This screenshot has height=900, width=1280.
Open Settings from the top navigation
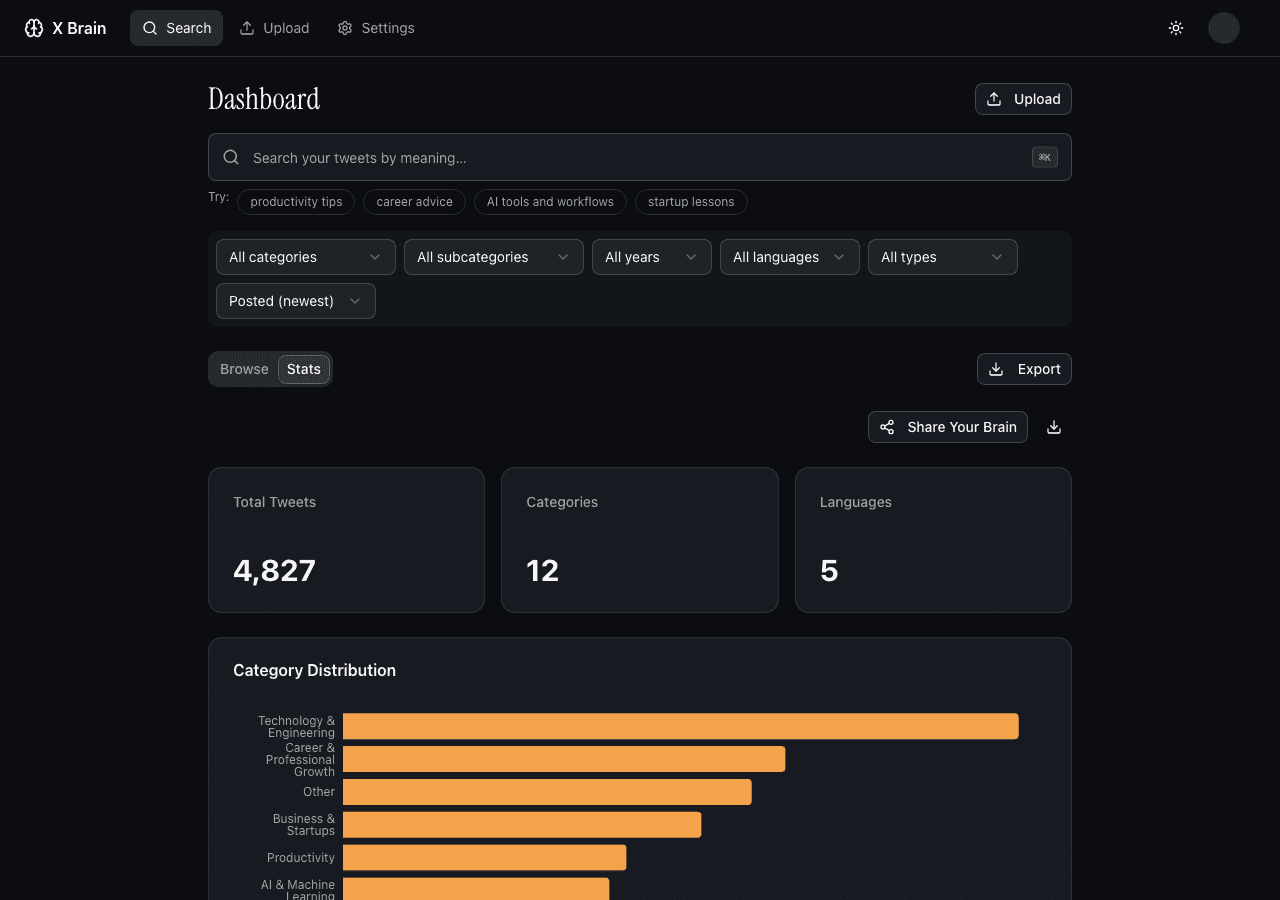[x=376, y=28]
